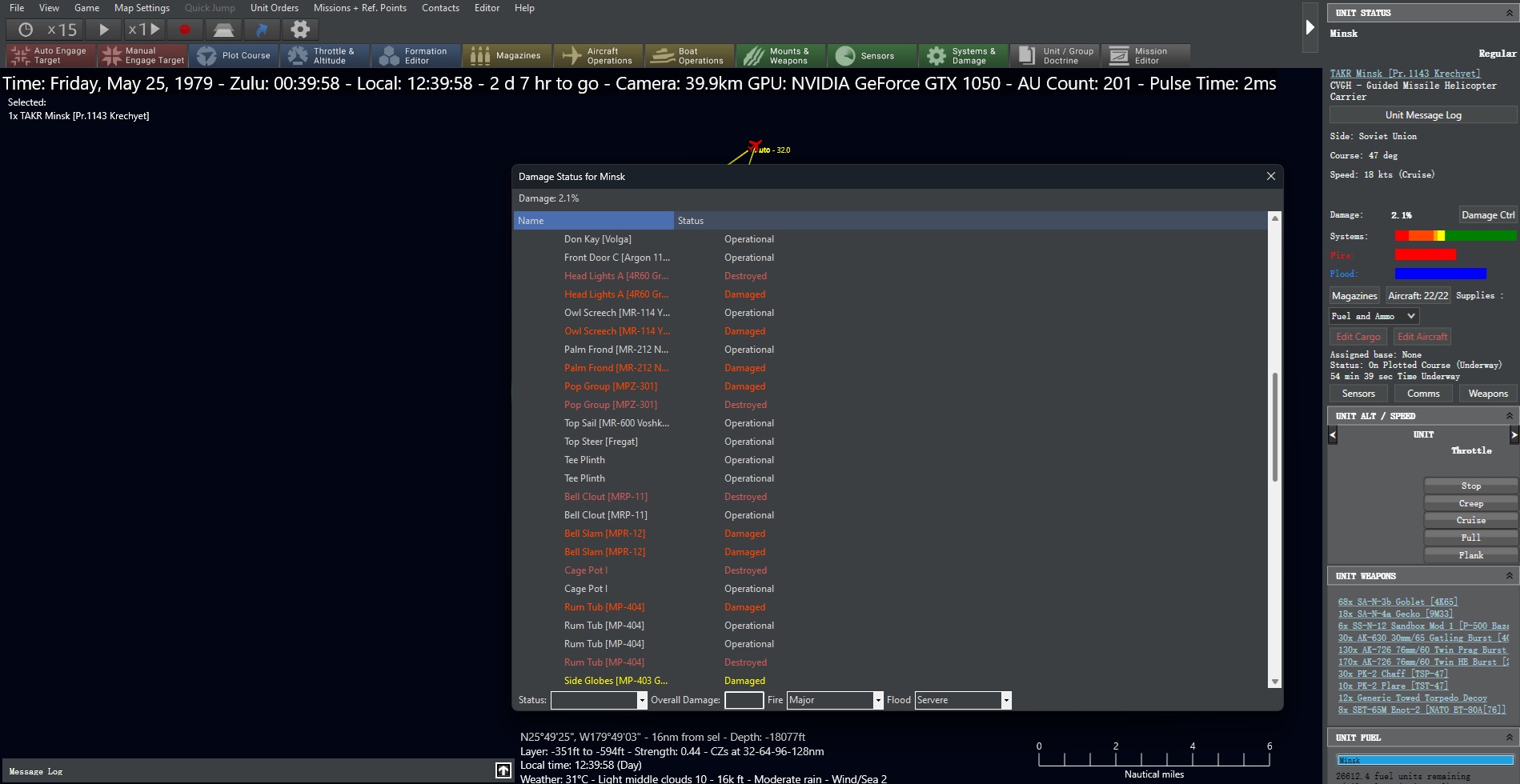
Task: Open the Formation Editor
Action: [x=416, y=55]
